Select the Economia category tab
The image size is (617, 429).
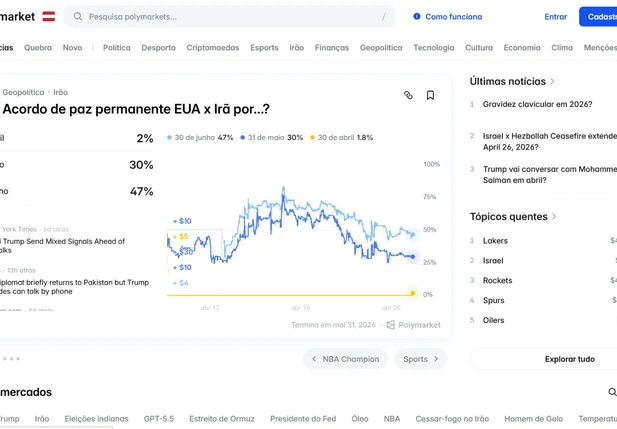point(522,48)
